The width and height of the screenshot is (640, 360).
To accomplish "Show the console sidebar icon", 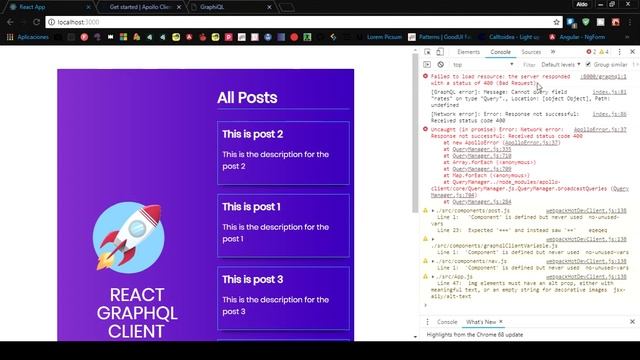I will tap(427, 64).
